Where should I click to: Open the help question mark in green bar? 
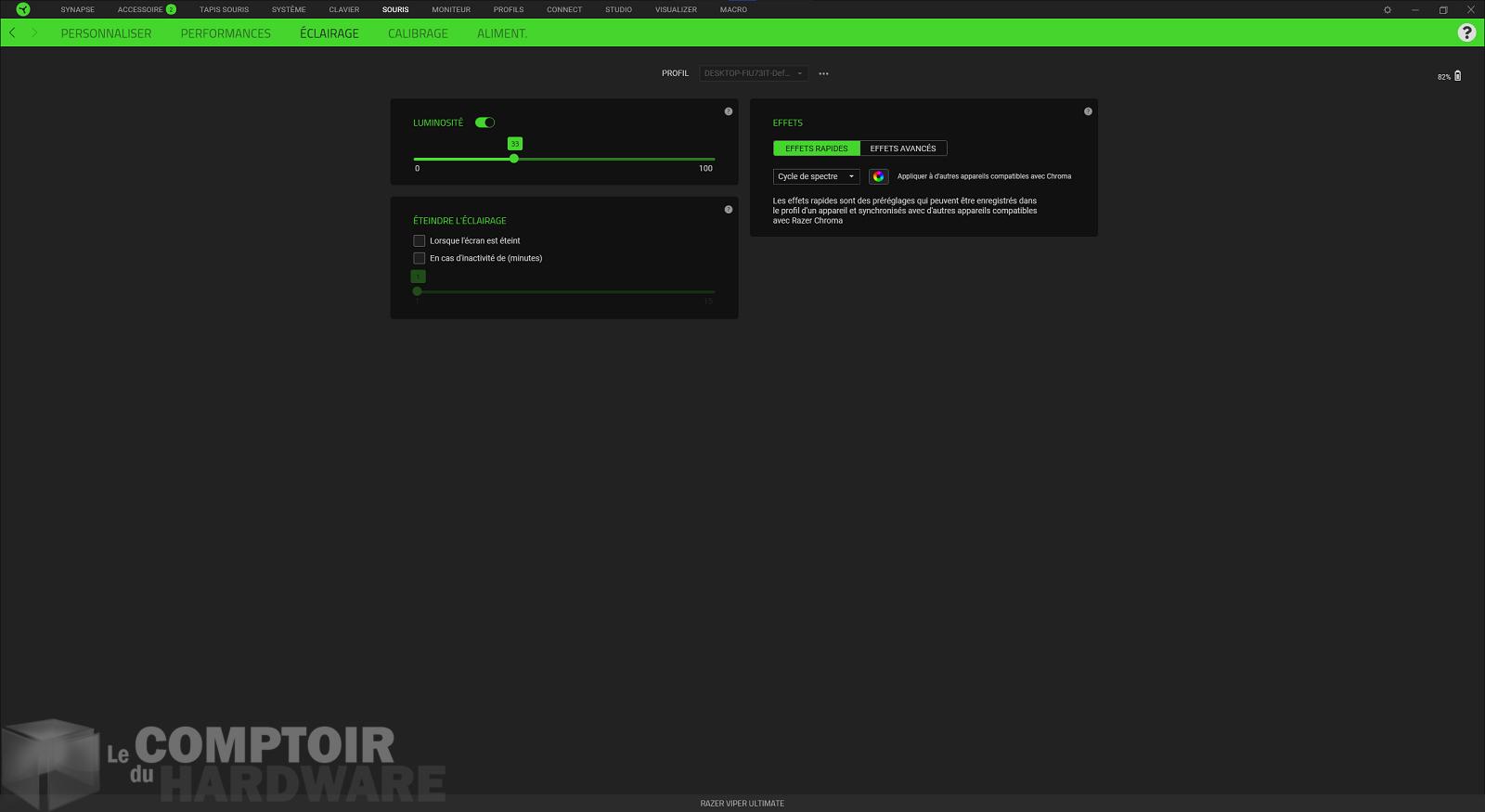1466,32
